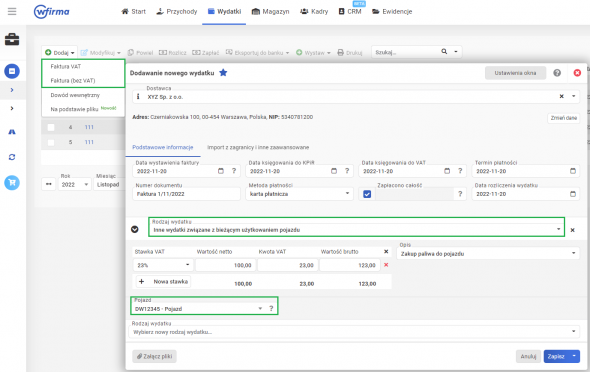Open search options dropdown arrow
590x372 pixels.
(x=456, y=52)
